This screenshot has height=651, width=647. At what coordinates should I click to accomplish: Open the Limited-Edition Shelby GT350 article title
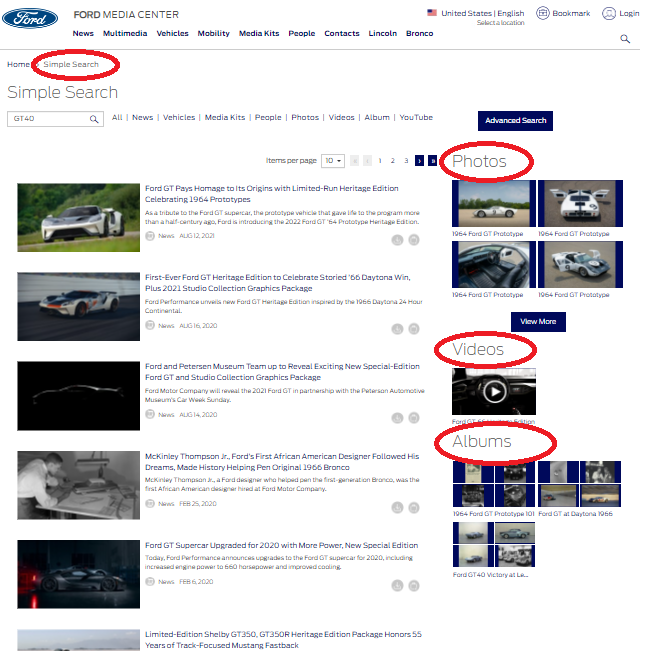pos(283,640)
